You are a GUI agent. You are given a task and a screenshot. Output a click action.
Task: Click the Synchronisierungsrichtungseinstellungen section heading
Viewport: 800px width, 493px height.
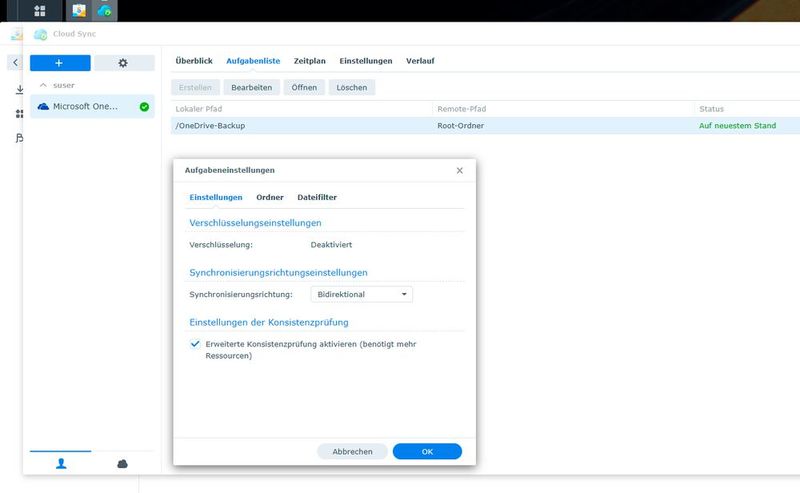tap(278, 273)
